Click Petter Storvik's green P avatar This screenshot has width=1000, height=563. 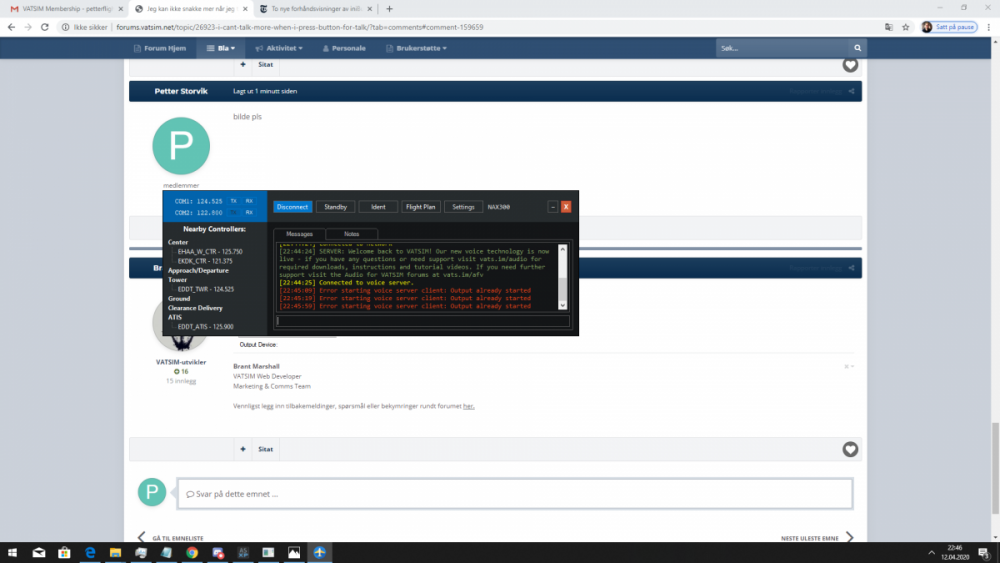(x=181, y=146)
